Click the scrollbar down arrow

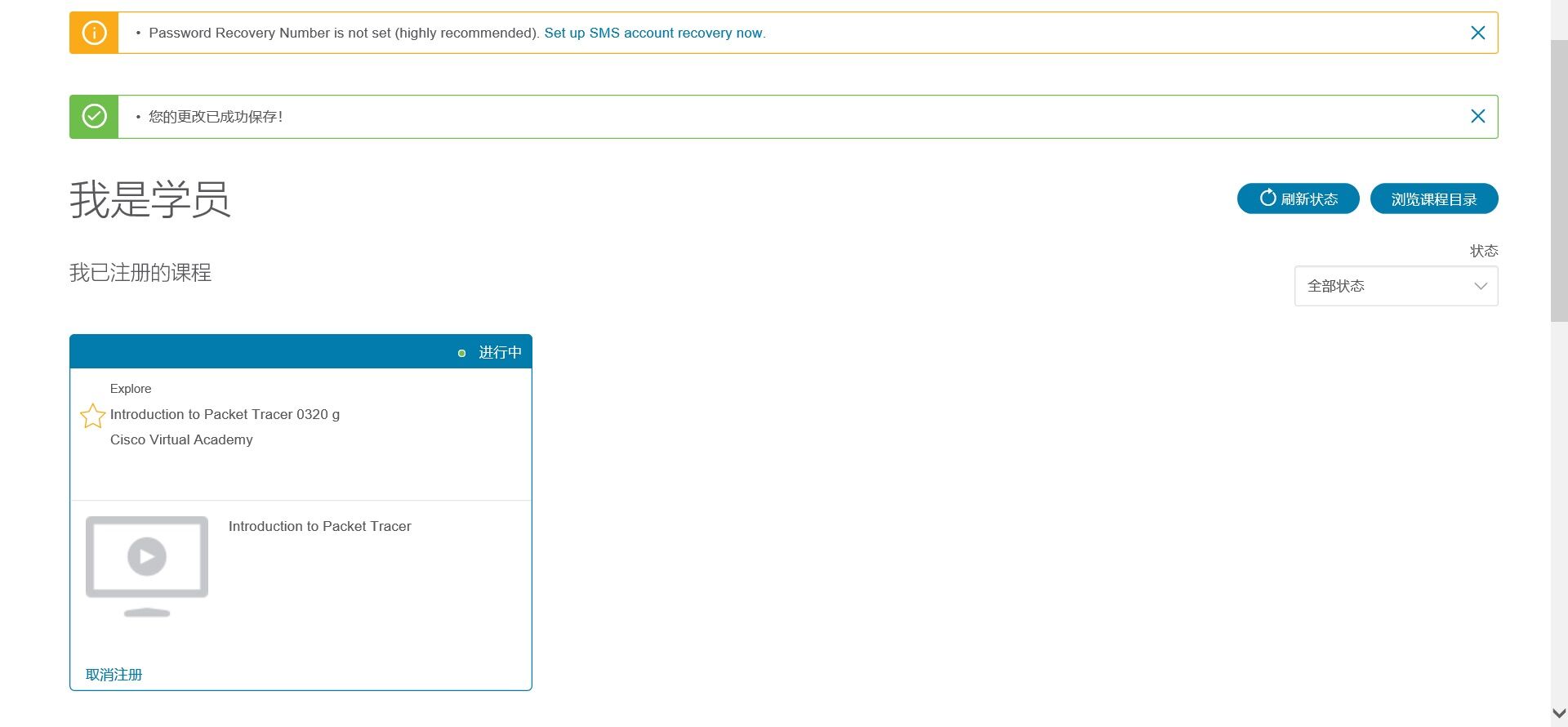1559,714
